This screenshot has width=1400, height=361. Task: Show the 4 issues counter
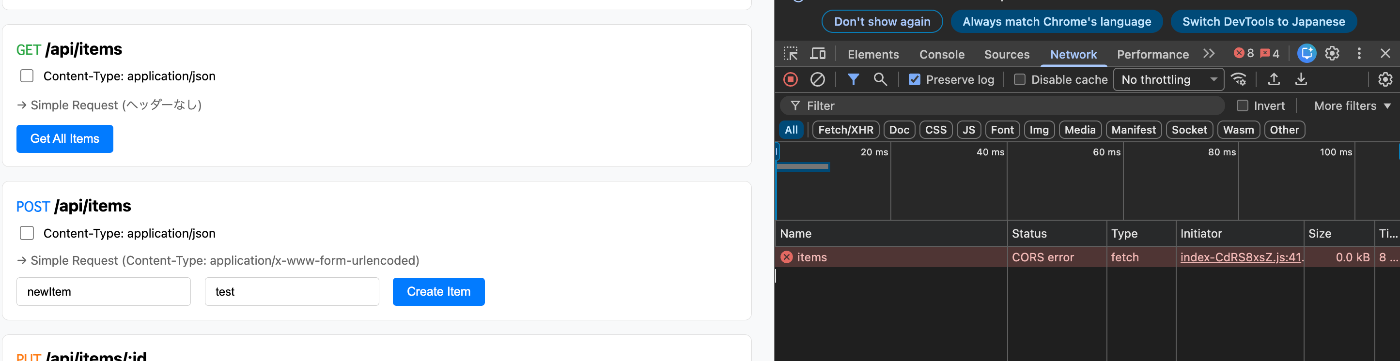(1269, 54)
